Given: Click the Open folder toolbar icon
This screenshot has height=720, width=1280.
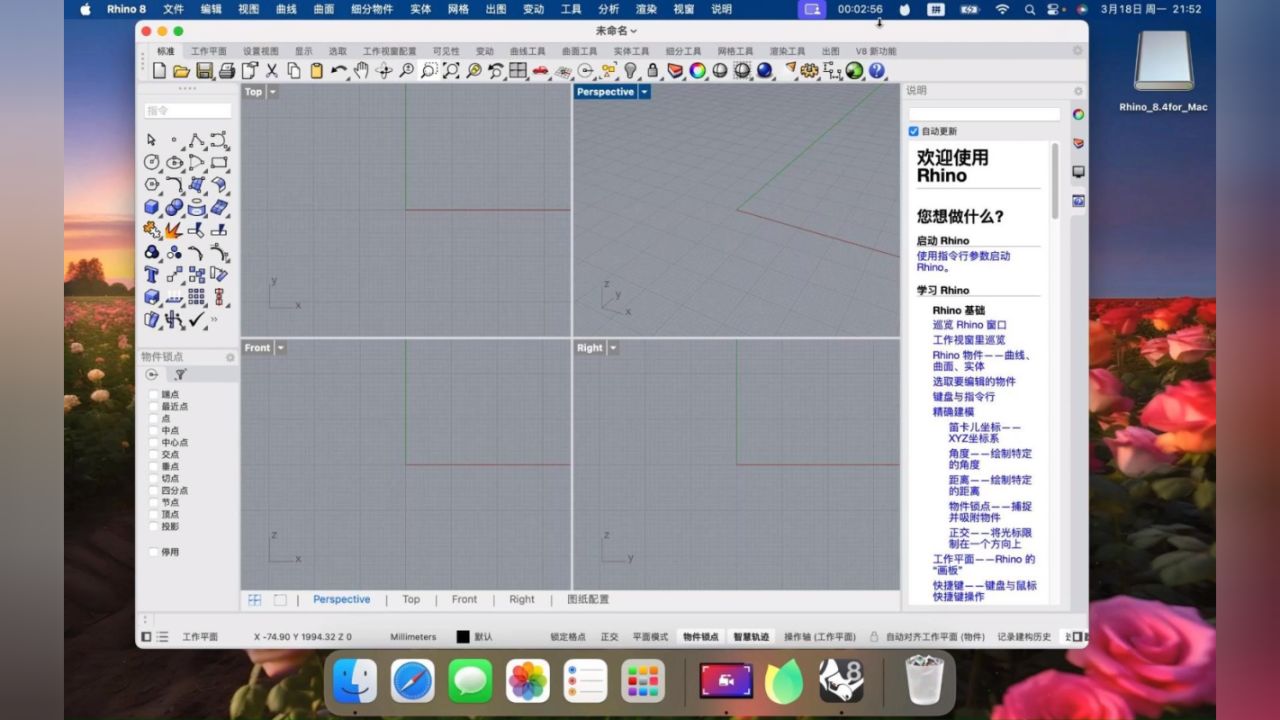Looking at the screenshot, I should point(181,70).
